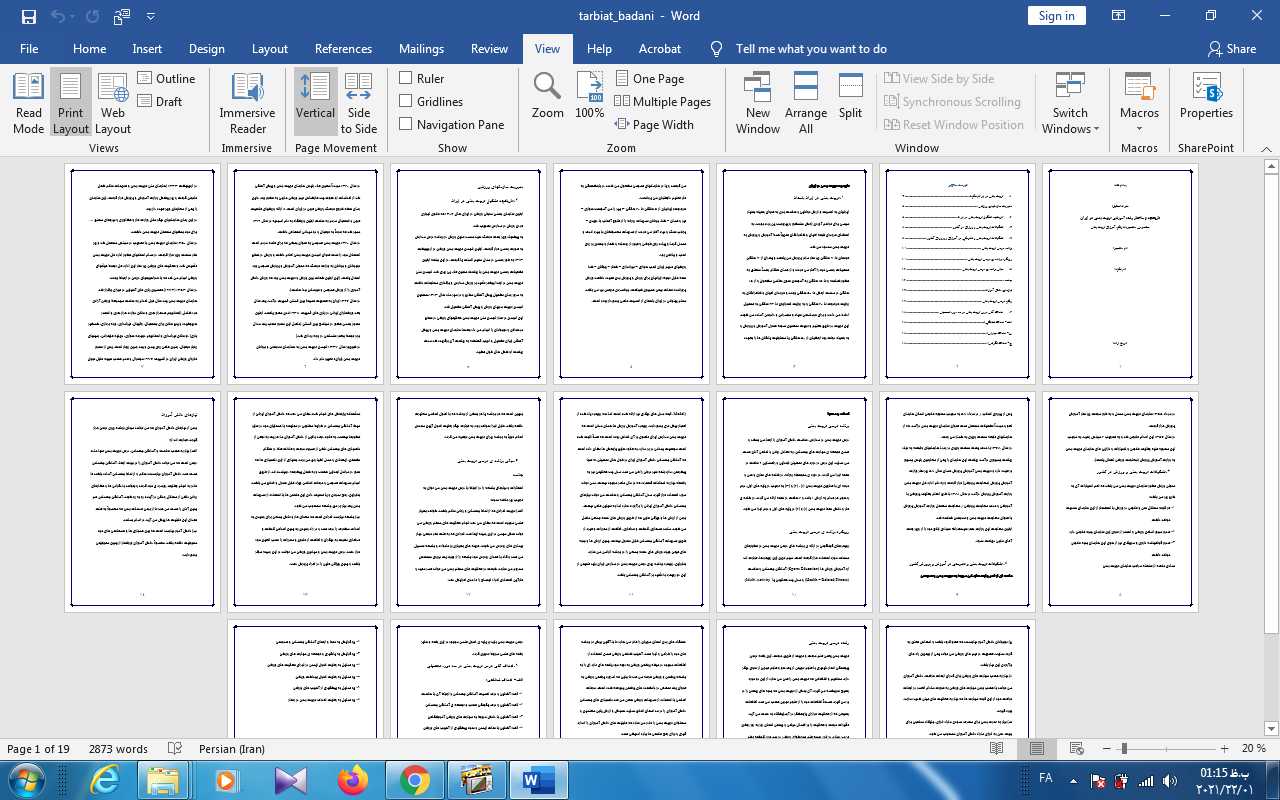Open the Immersive Reader
Image resolution: width=1280 pixels, height=800 pixels.
tap(247, 103)
